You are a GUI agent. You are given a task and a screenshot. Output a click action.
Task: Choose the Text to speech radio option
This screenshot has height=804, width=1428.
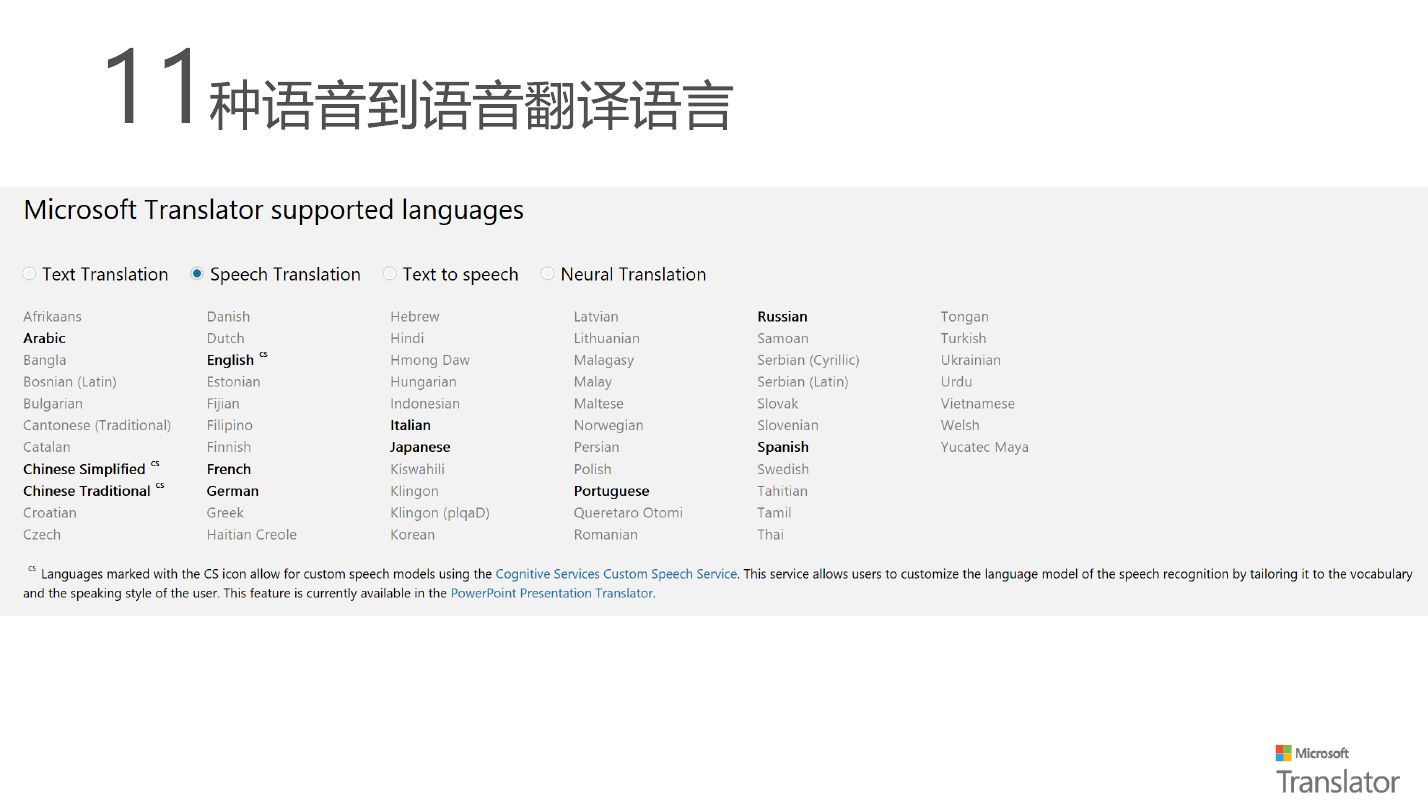pyautogui.click(x=390, y=274)
